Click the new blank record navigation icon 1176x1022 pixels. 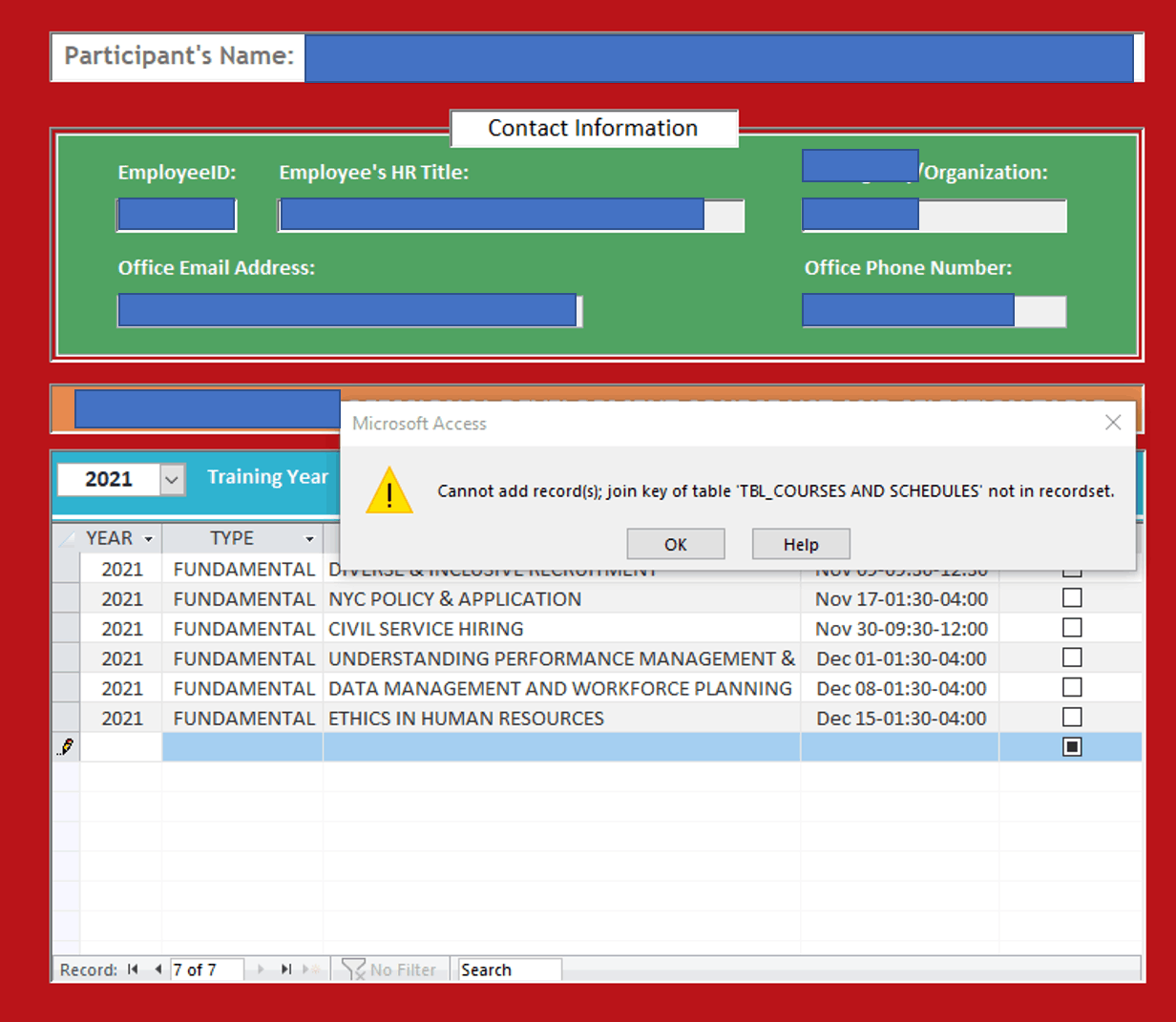310,970
